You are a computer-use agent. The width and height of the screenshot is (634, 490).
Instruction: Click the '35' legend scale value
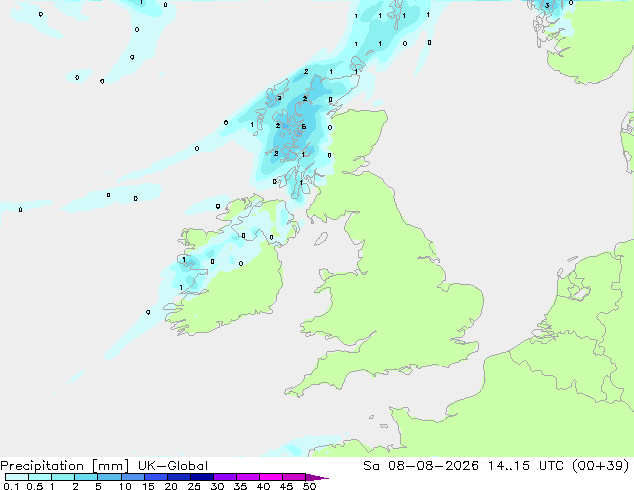240,486
